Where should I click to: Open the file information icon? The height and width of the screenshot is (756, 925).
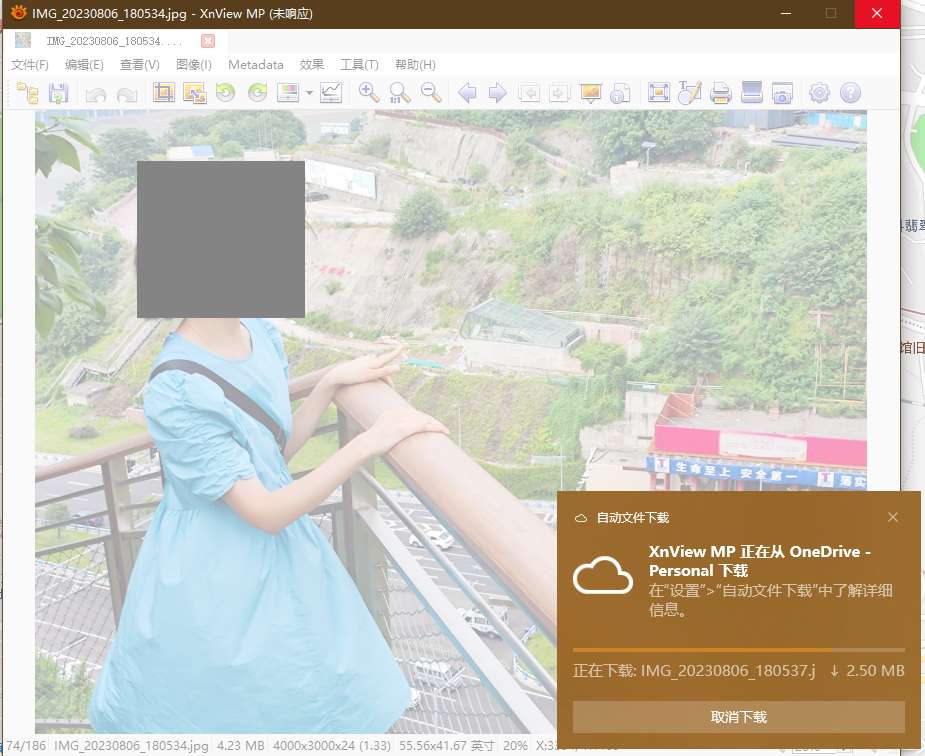(x=620, y=93)
